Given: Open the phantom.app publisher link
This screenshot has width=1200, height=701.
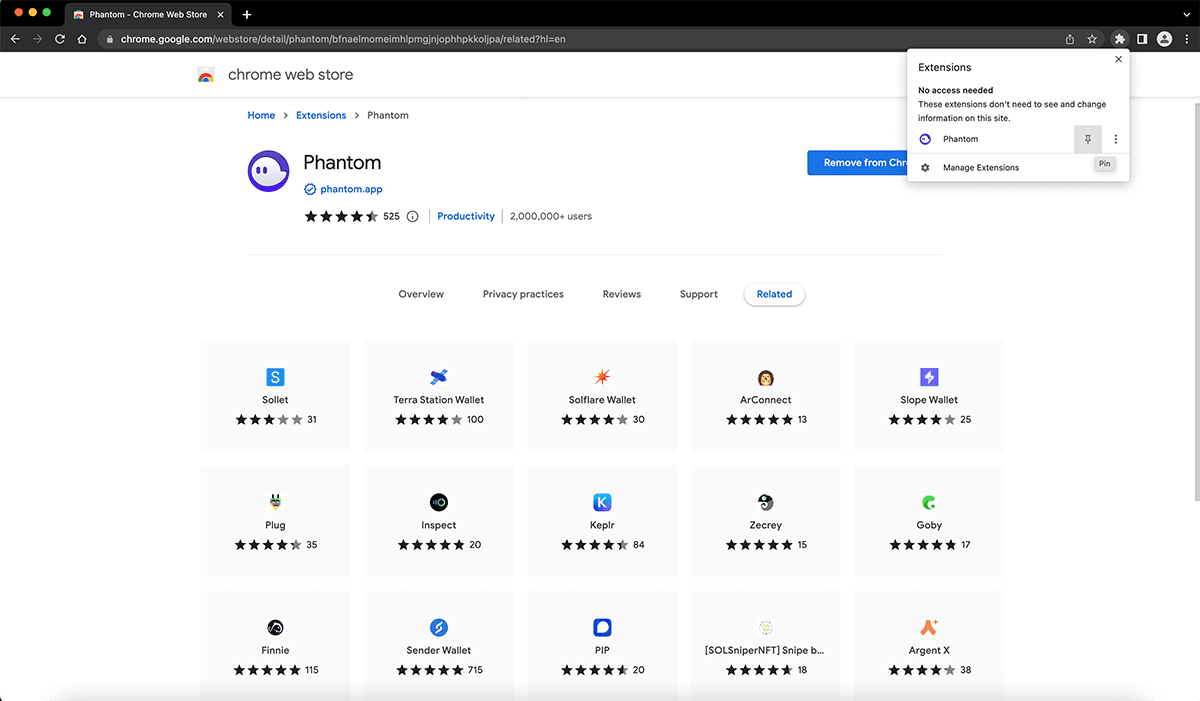Looking at the screenshot, I should click(351, 189).
